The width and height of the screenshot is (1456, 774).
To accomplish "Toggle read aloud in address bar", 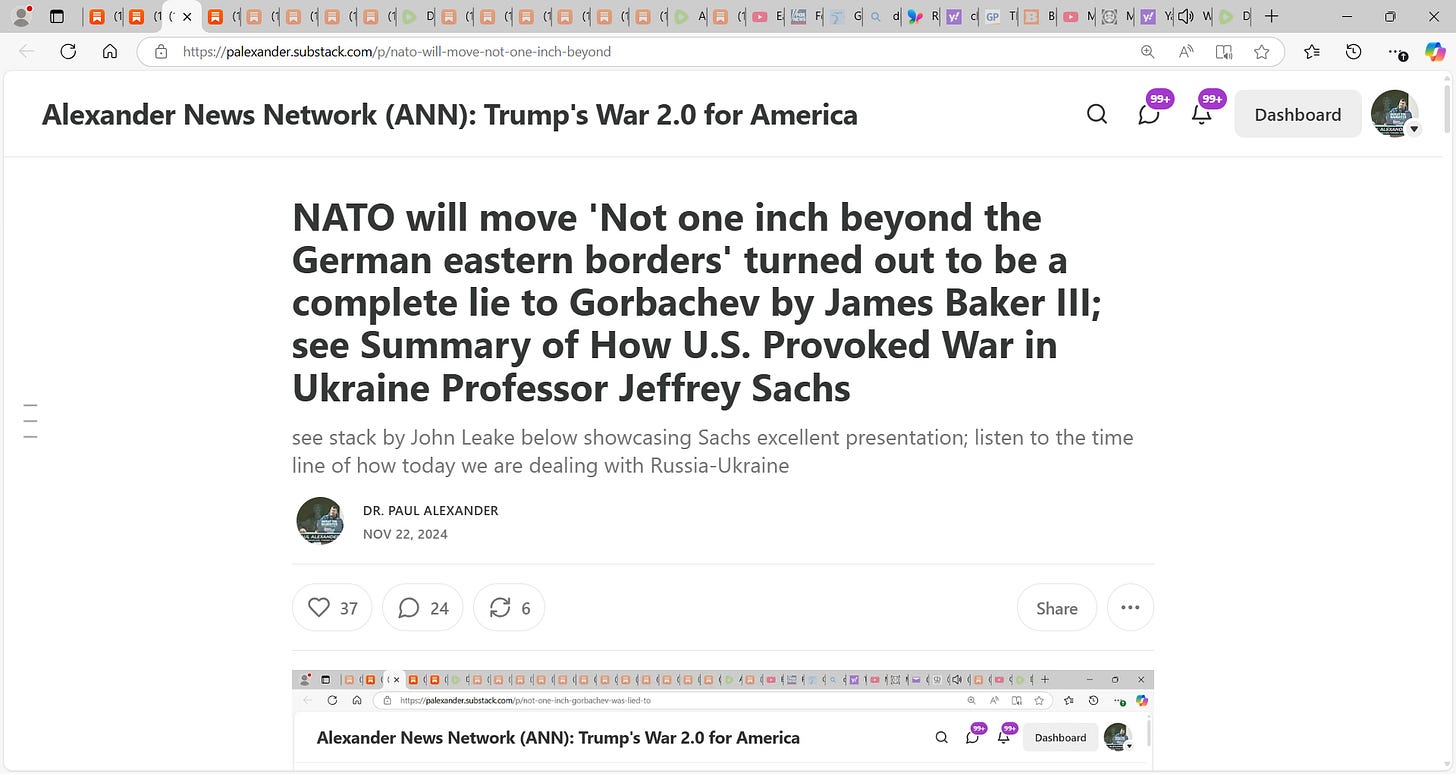I will coord(1186,51).
